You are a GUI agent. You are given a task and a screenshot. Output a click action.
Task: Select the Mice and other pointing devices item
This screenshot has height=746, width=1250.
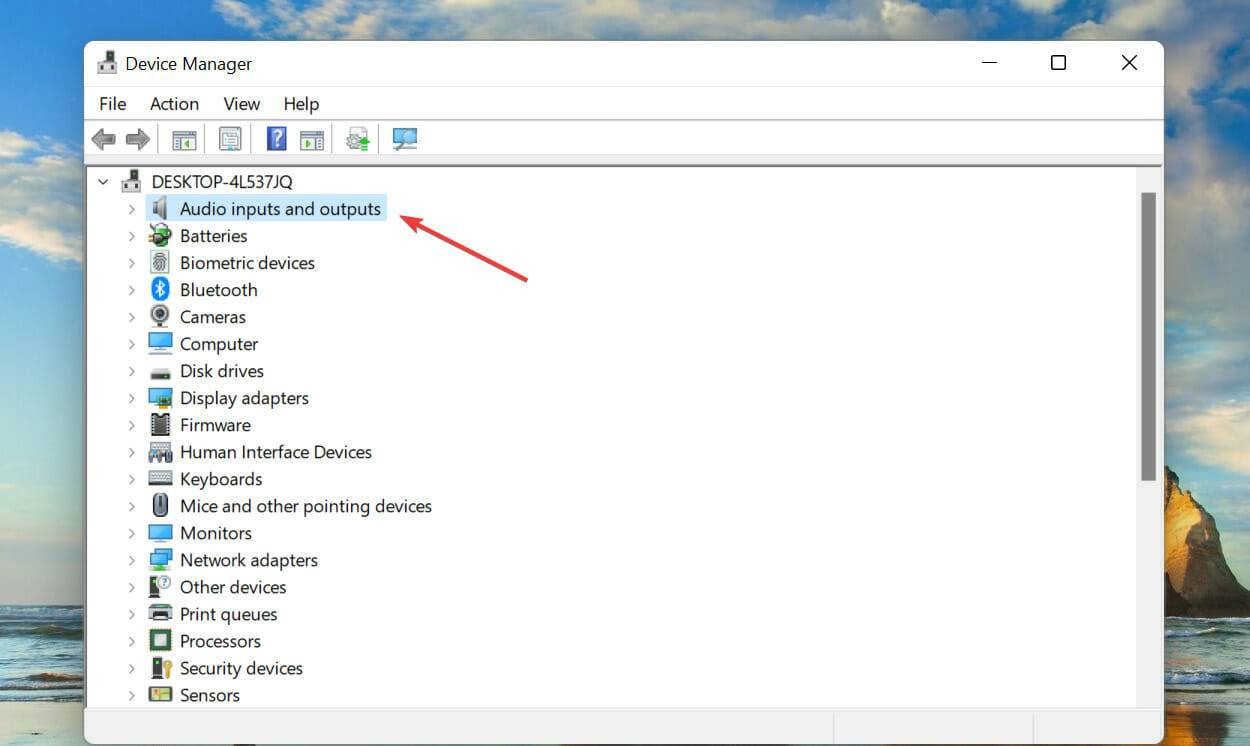tap(305, 506)
